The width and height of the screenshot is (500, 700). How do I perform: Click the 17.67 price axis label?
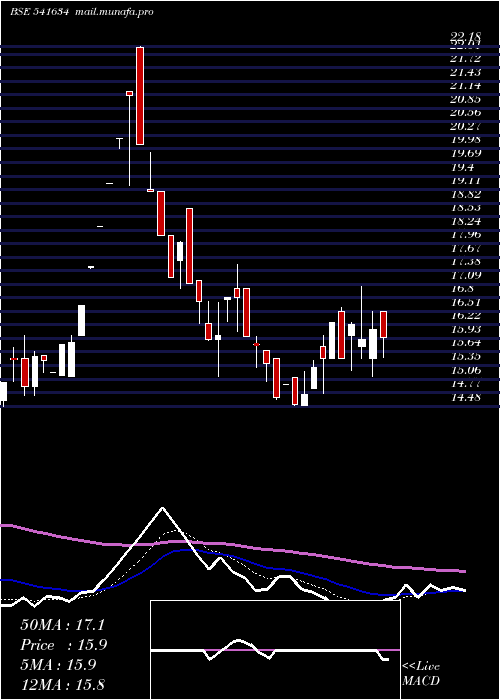(466, 248)
